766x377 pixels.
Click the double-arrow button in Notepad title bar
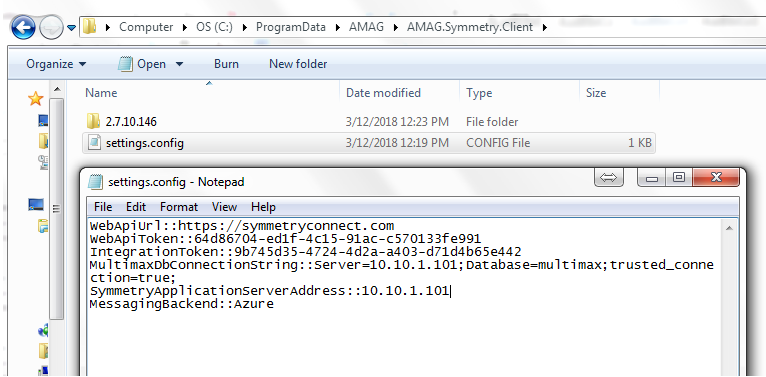(x=609, y=178)
